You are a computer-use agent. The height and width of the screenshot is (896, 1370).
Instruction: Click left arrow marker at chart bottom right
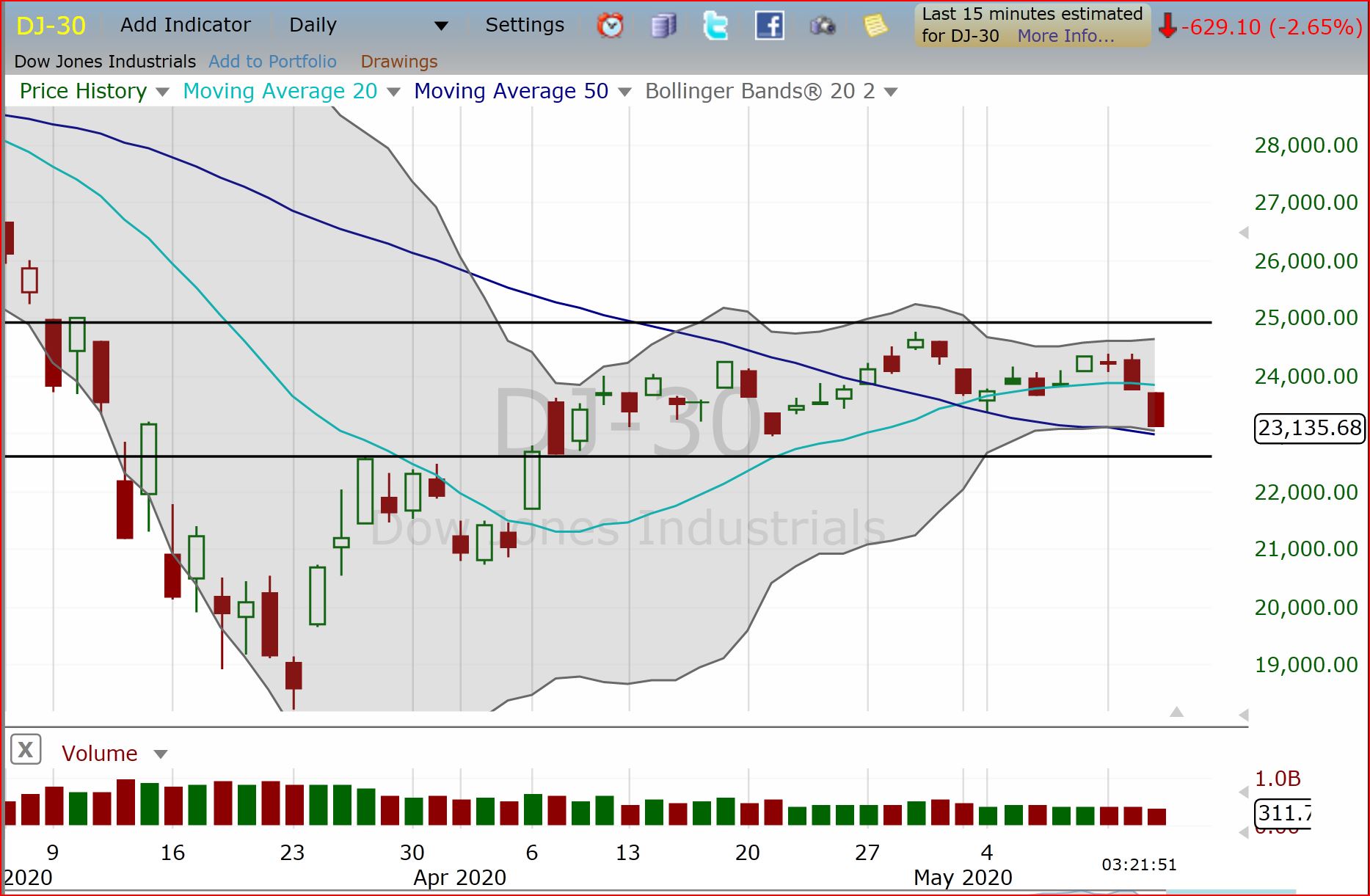[1243, 714]
